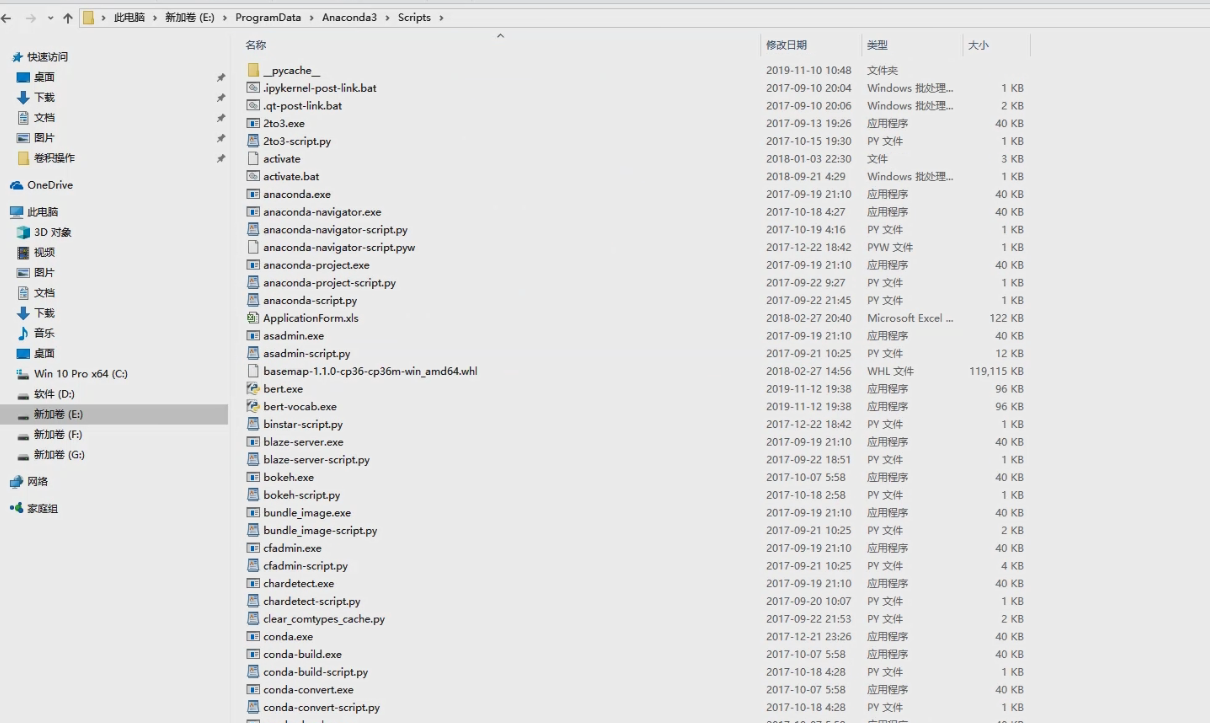Select the ApplicationForm.xls Excel icon
The image size is (1210, 723).
[x=253, y=318]
